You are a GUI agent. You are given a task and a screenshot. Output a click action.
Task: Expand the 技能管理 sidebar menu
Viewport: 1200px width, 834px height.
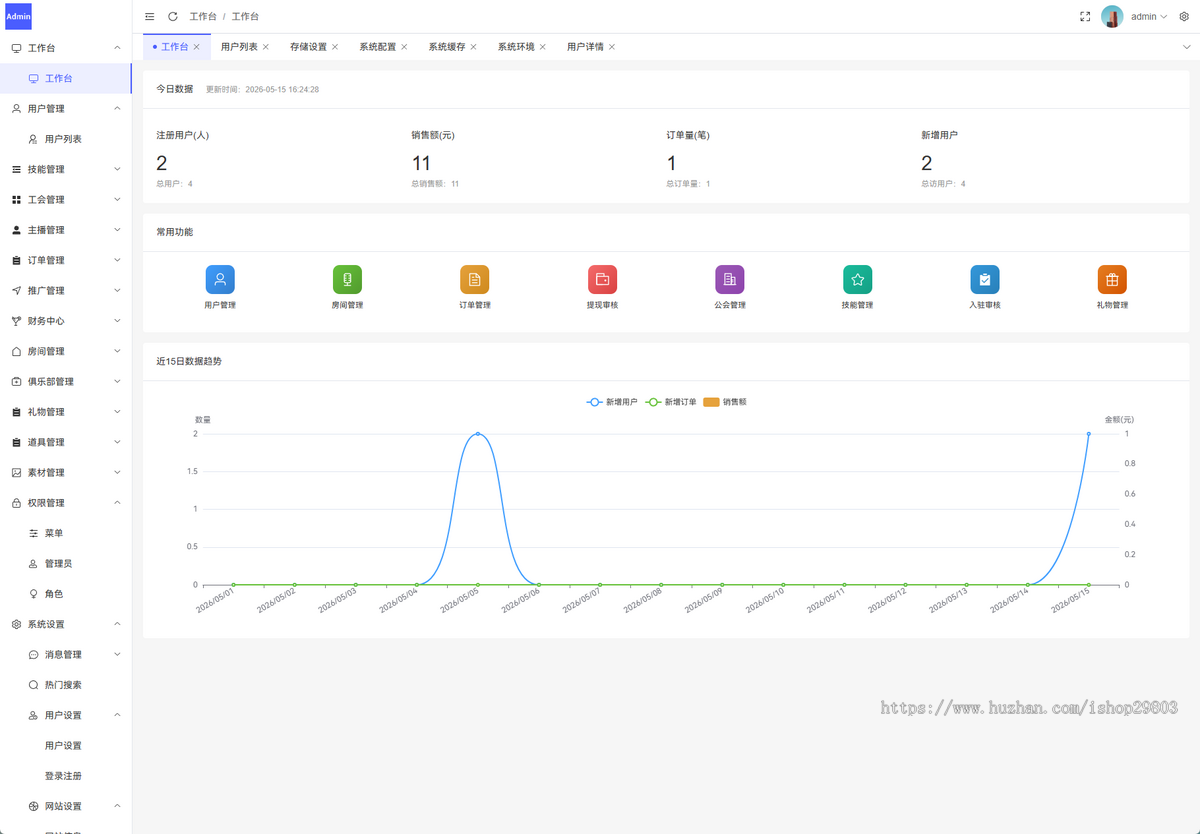pos(66,169)
